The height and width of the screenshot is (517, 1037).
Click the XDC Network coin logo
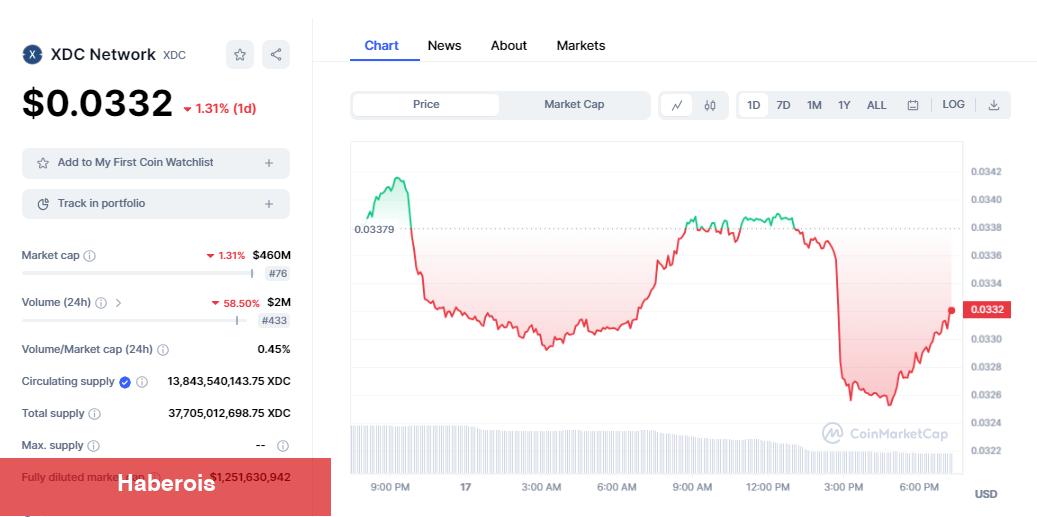point(32,54)
